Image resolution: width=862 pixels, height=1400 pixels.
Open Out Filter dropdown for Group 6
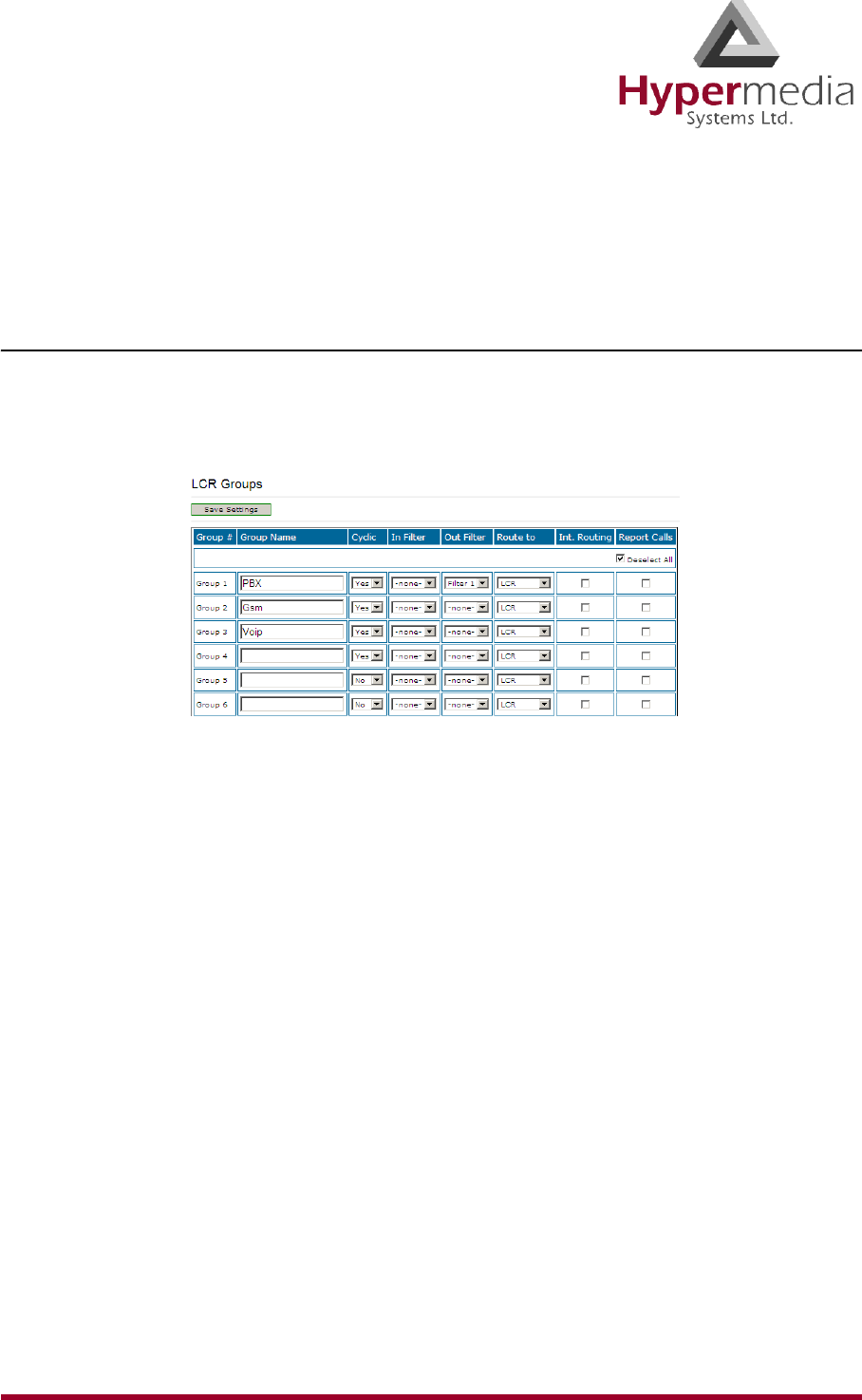[467, 705]
